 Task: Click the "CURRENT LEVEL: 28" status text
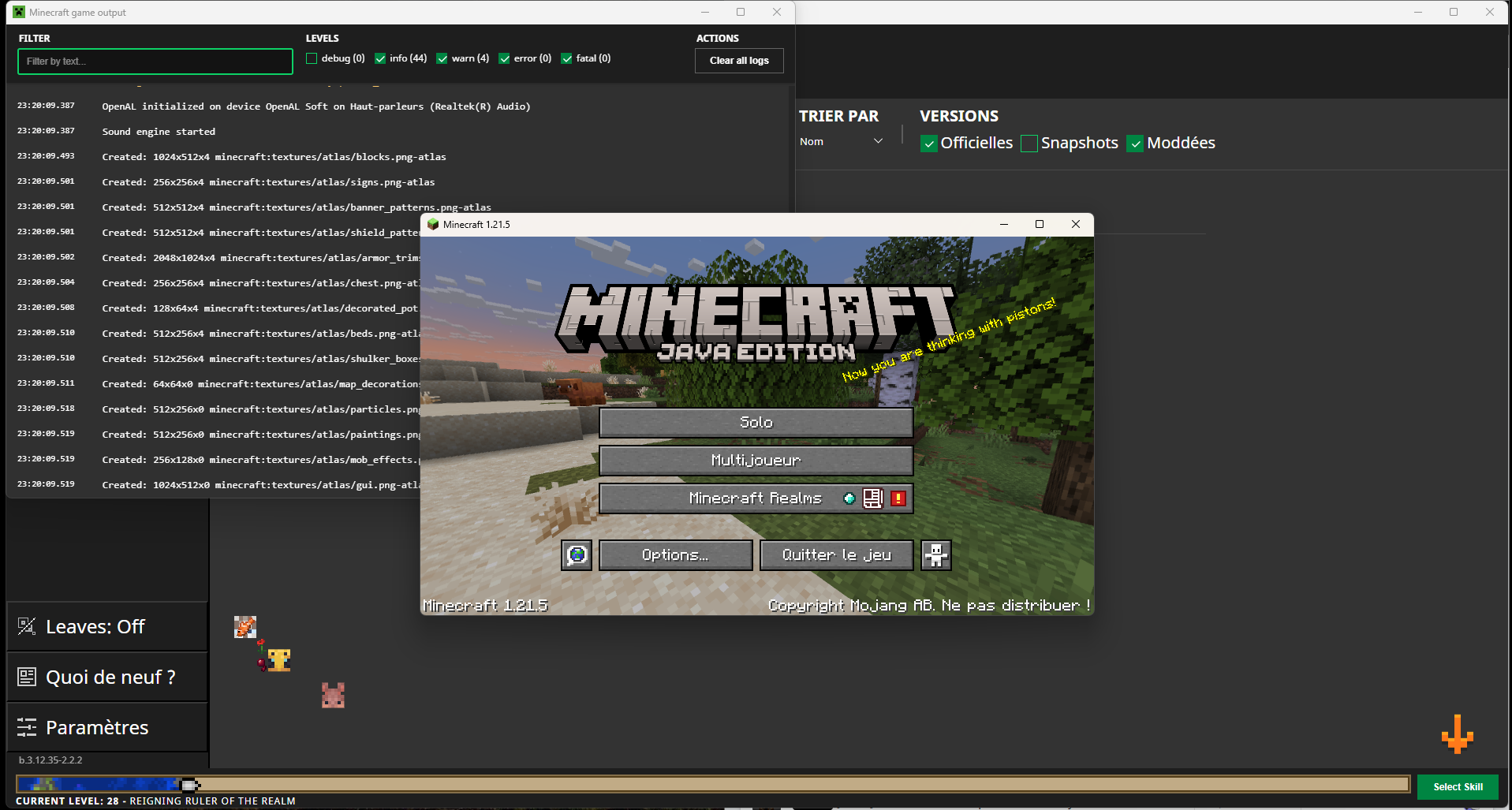coord(67,801)
